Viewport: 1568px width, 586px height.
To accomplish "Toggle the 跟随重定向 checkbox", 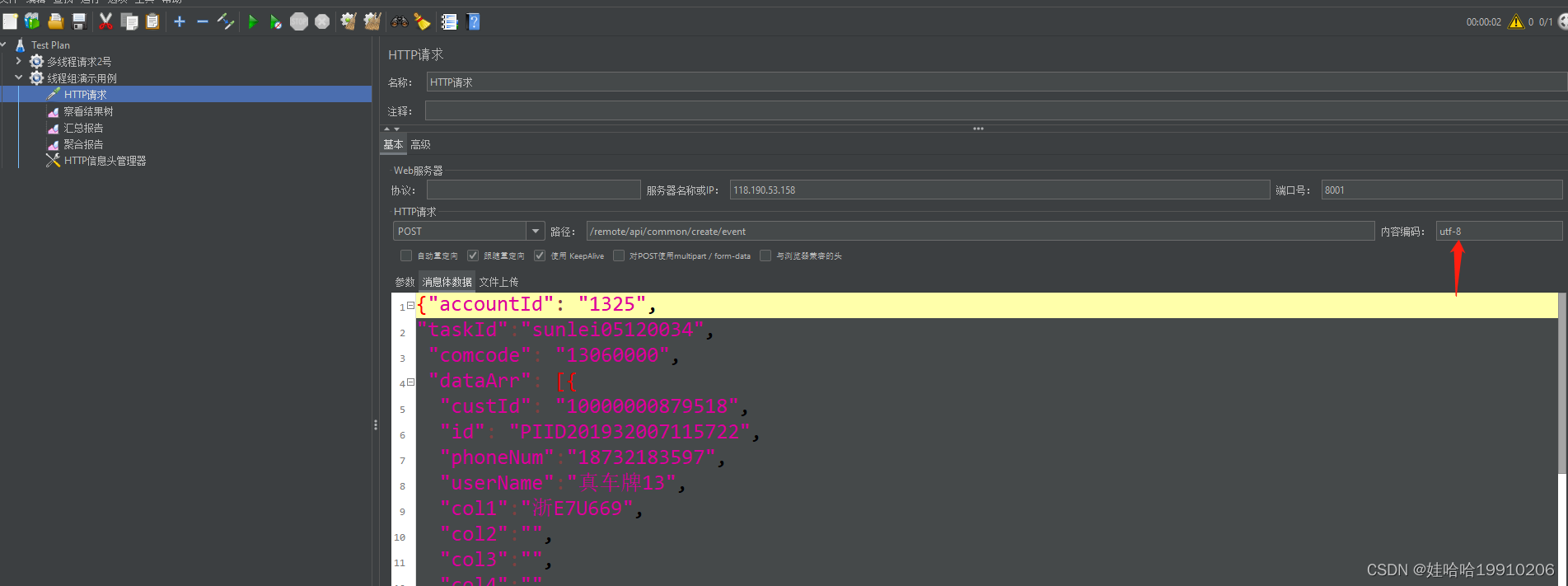I will (473, 255).
